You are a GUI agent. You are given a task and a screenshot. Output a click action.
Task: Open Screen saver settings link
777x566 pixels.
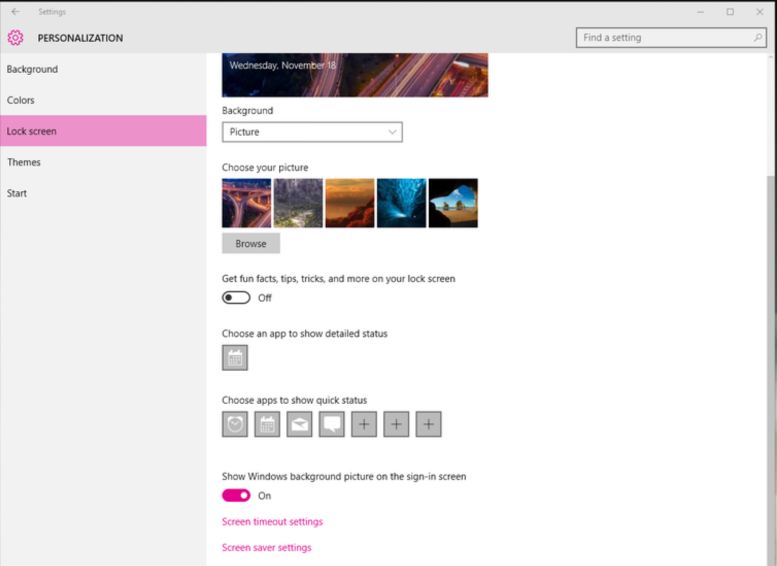[267, 547]
